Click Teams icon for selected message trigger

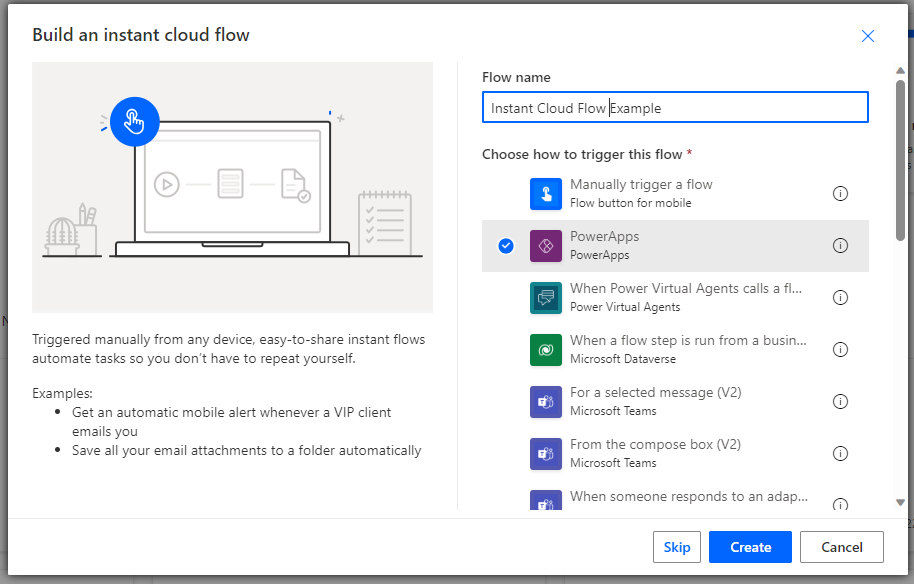point(546,402)
